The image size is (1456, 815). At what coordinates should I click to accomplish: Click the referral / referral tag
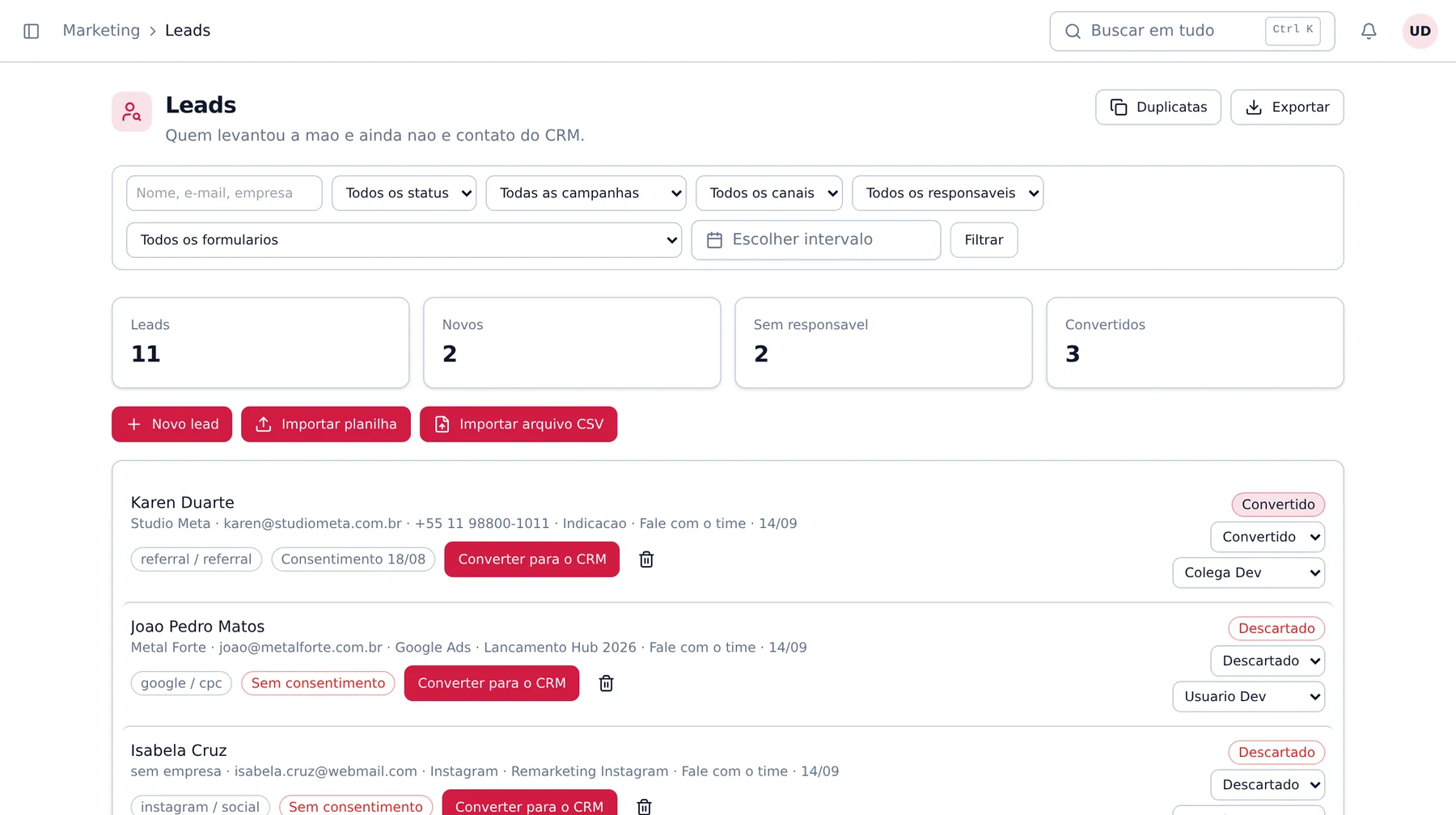pyautogui.click(x=197, y=560)
